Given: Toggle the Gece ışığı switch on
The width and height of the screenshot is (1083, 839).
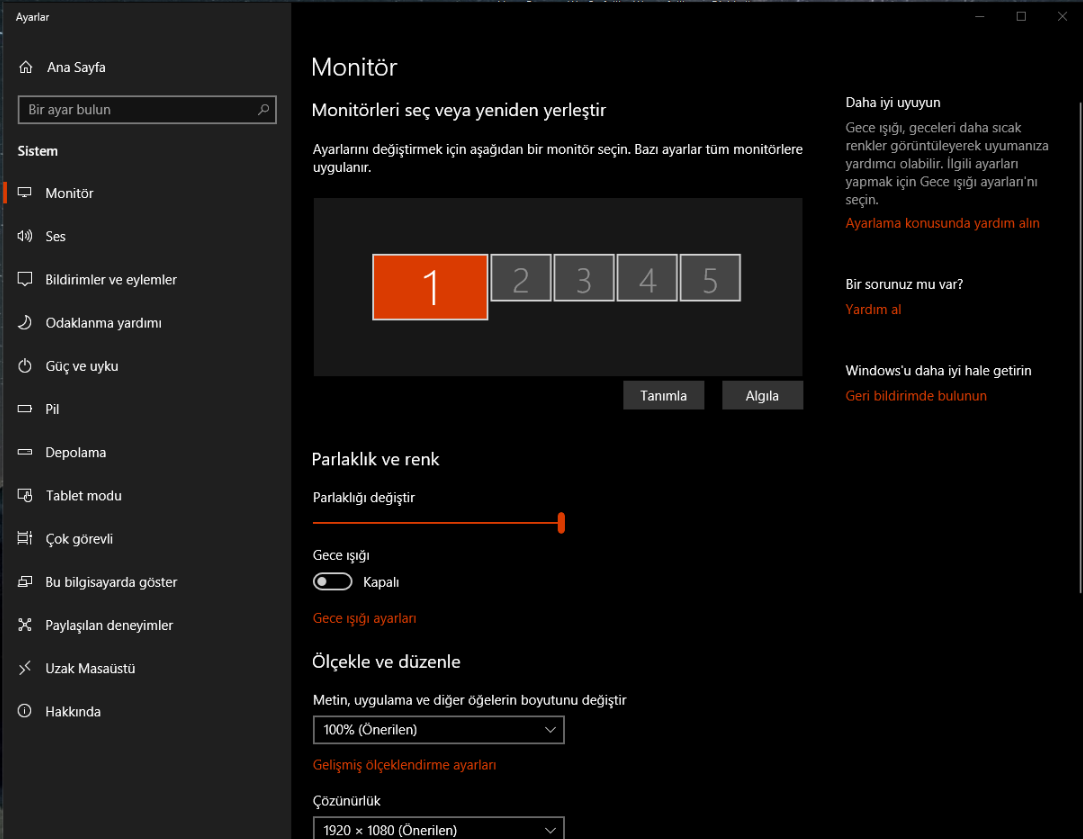Looking at the screenshot, I should point(332,581).
